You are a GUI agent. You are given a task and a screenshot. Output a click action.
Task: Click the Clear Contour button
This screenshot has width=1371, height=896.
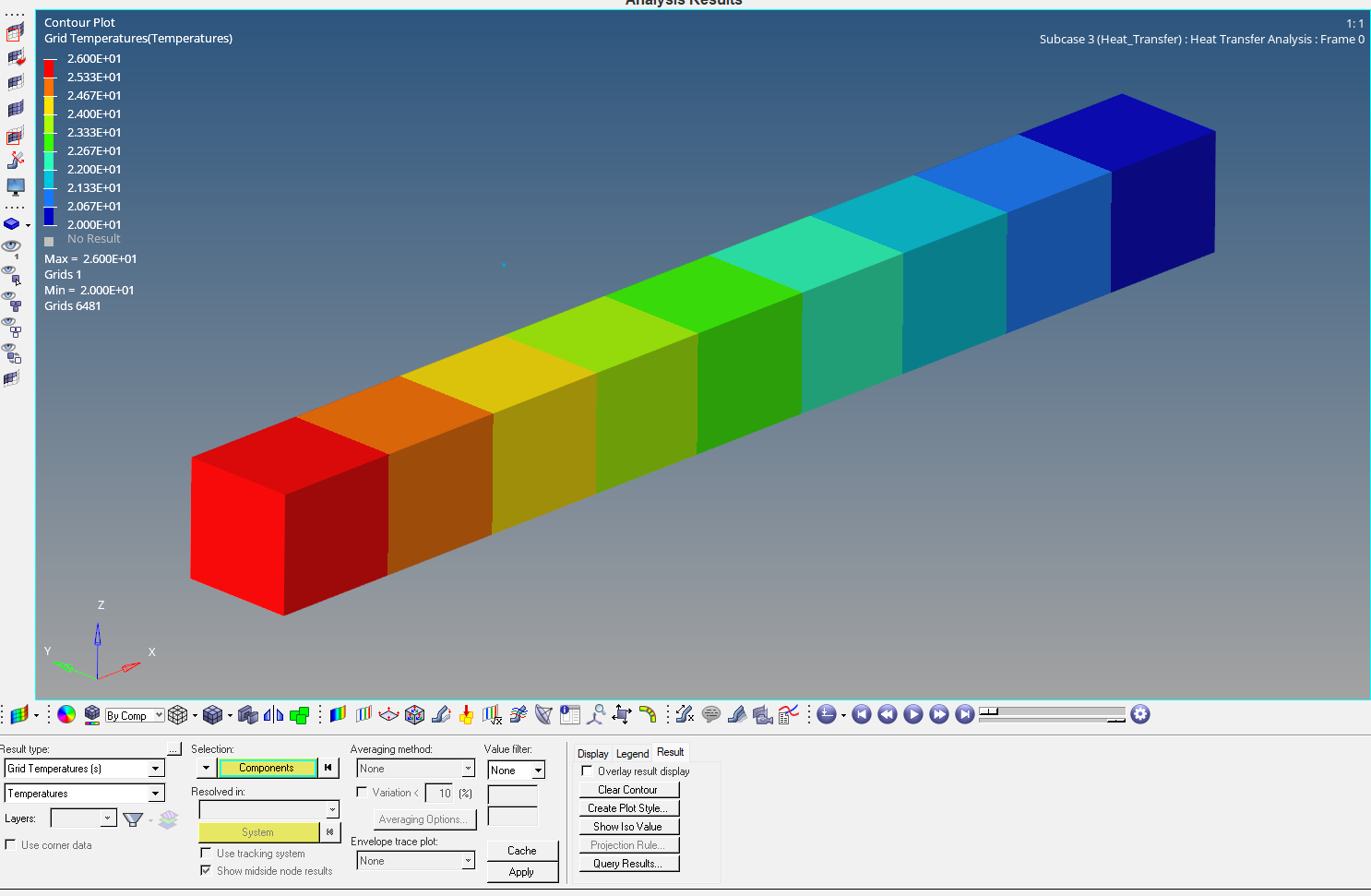click(x=628, y=789)
